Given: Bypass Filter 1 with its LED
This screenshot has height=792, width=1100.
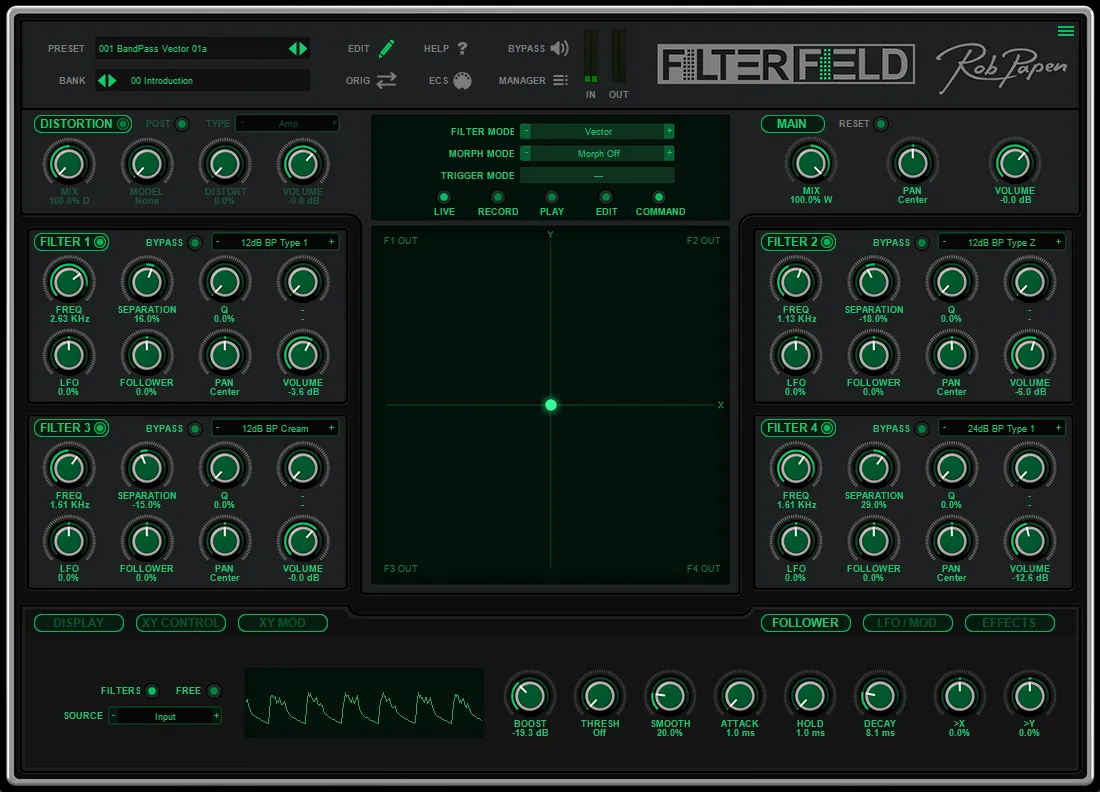Looking at the screenshot, I should tap(195, 243).
